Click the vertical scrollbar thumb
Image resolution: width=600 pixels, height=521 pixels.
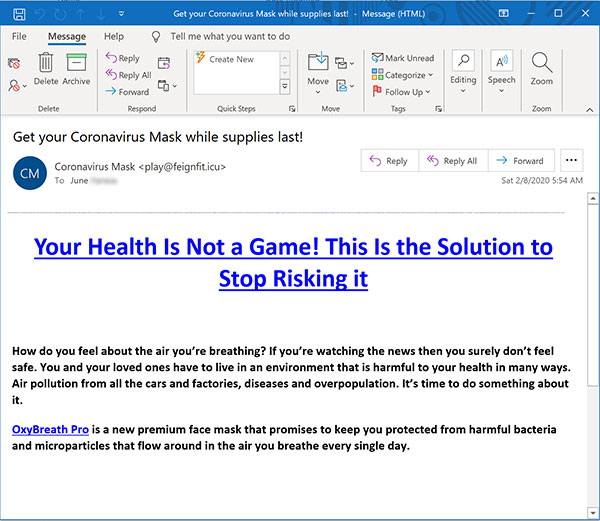coord(593,295)
